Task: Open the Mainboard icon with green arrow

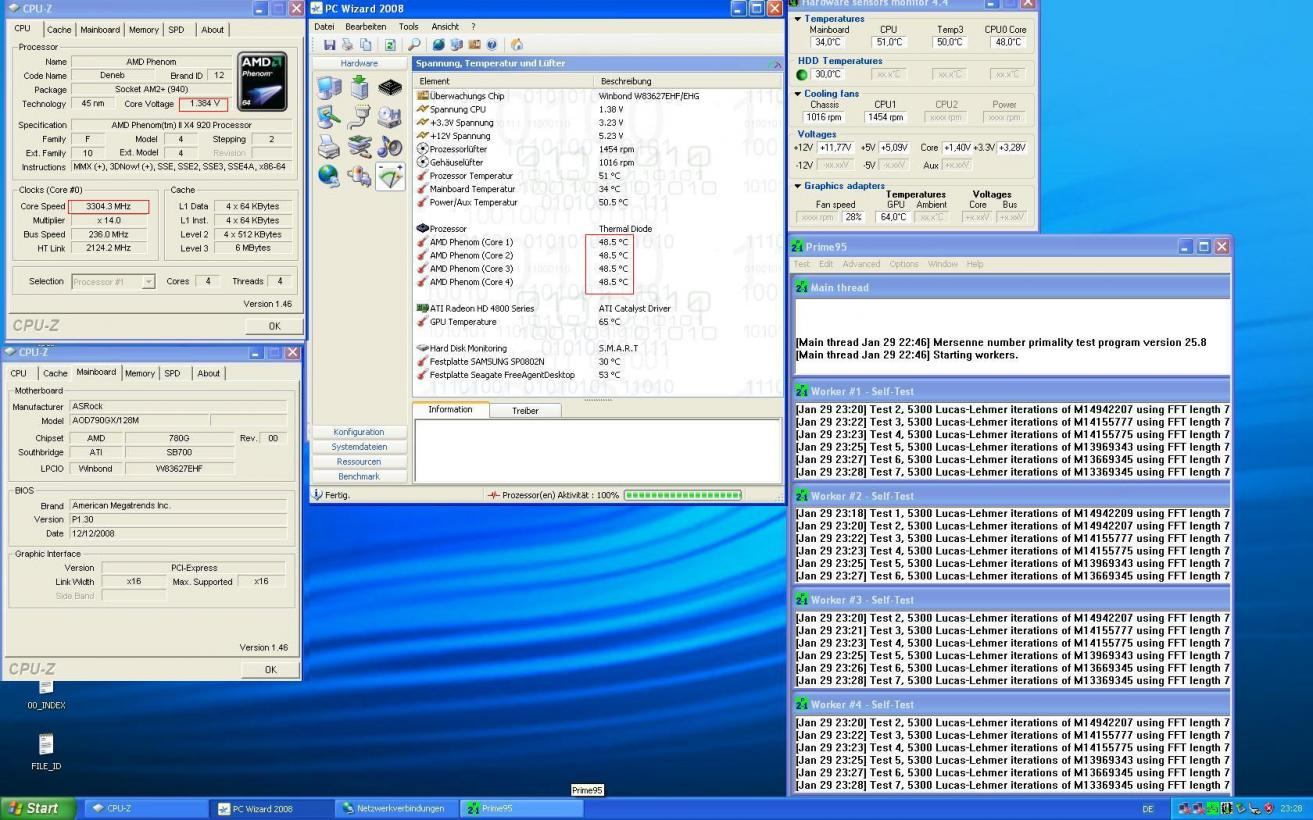Action: pyautogui.click(x=359, y=88)
